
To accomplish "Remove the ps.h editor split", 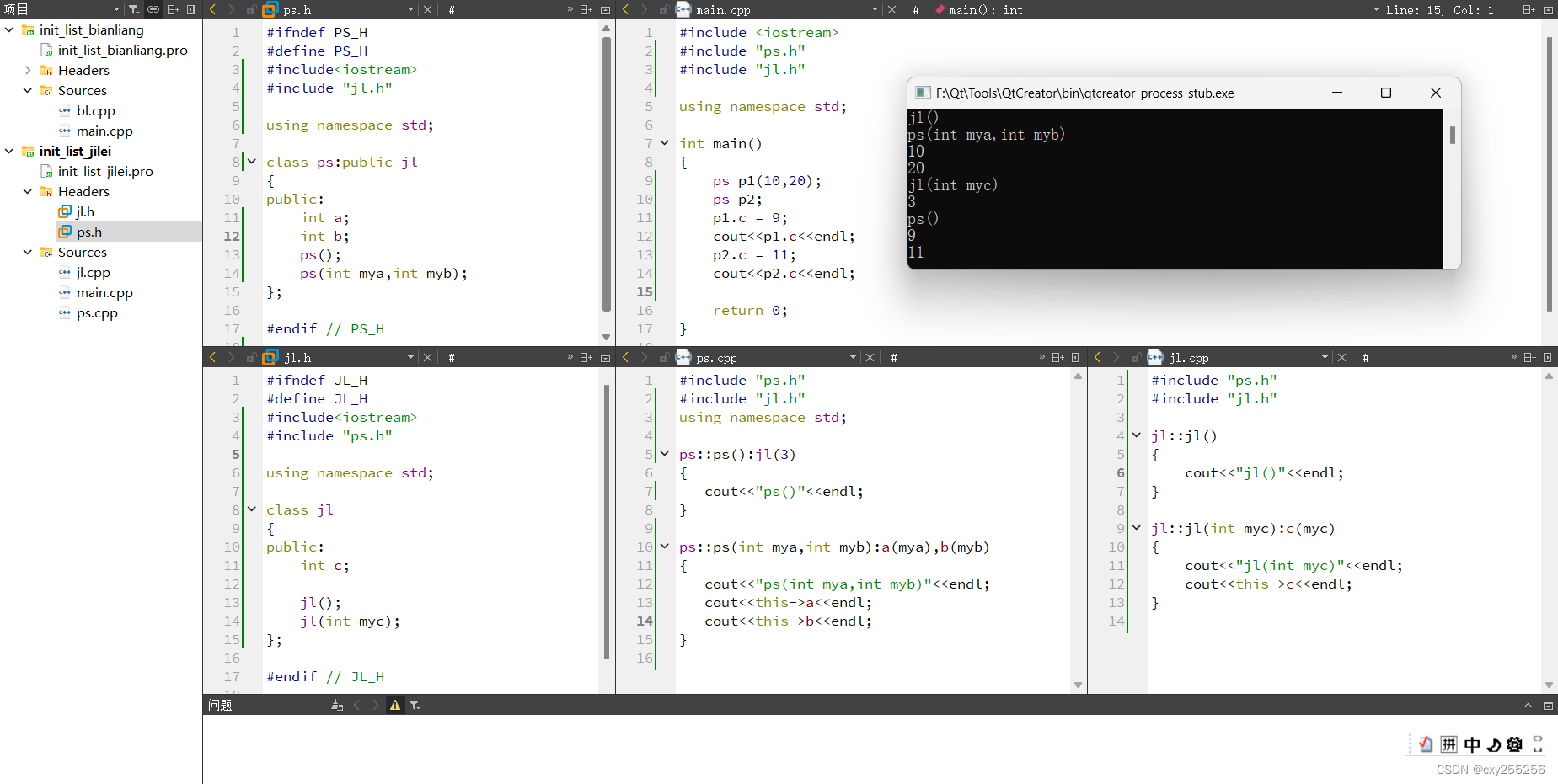I will pyautogui.click(x=605, y=9).
